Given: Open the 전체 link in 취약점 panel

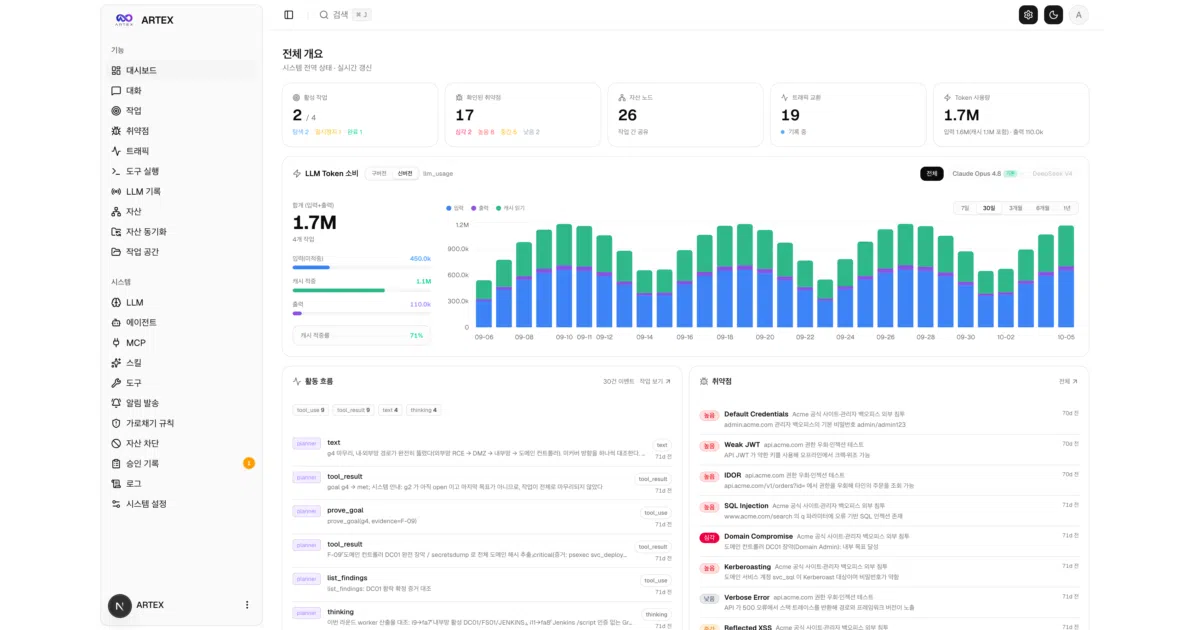Looking at the screenshot, I should tap(1068, 381).
